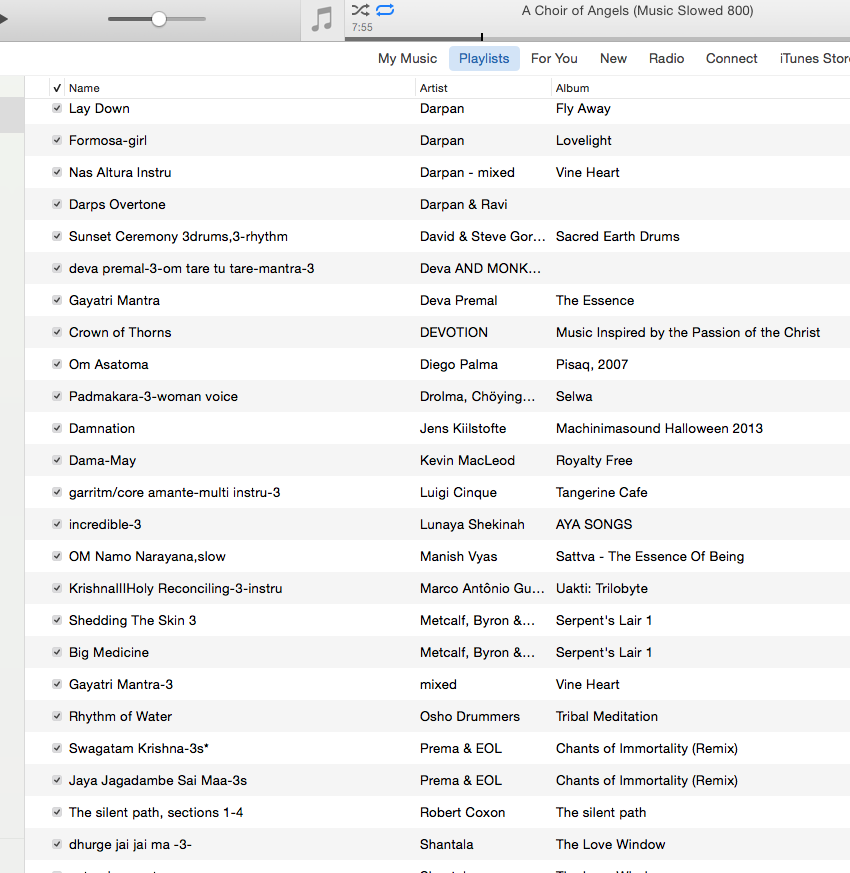Select the song Big Medicine
850x873 pixels.
109,653
